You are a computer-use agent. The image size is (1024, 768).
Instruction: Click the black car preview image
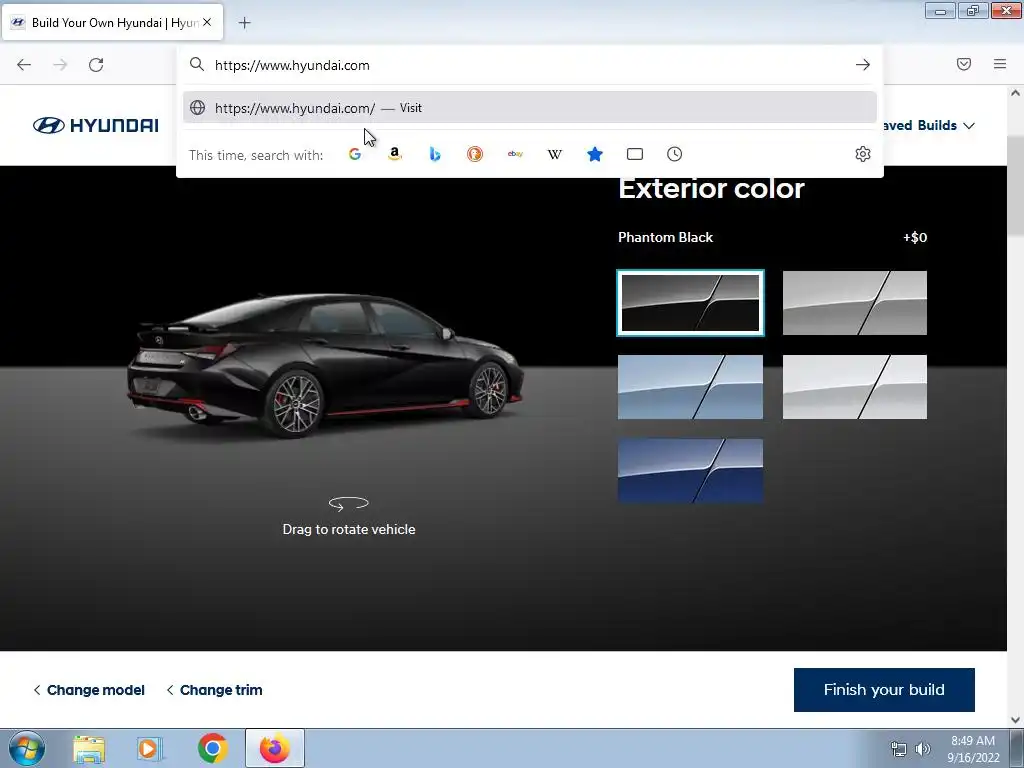pyautogui.click(x=325, y=366)
